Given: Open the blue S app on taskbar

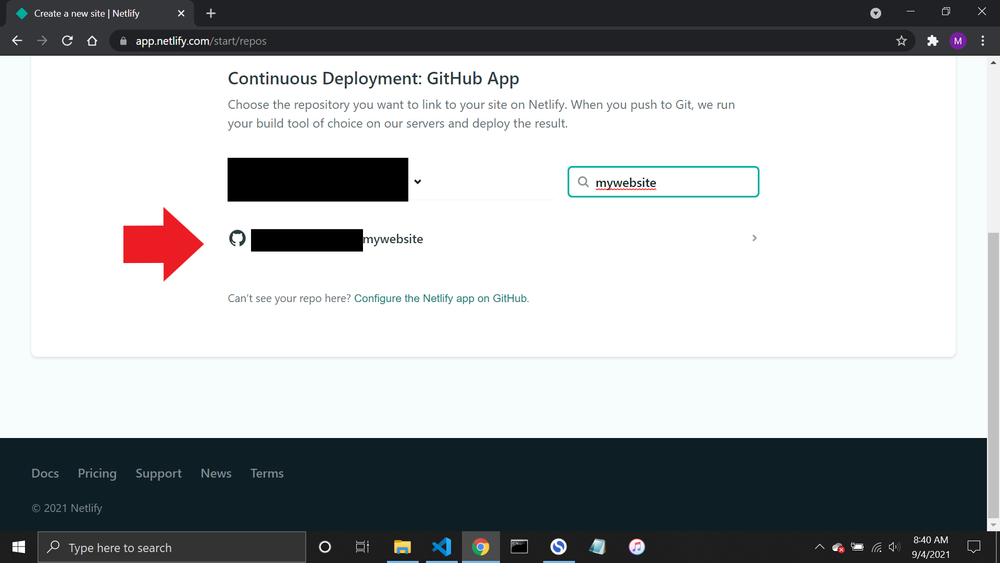Looking at the screenshot, I should (559, 547).
